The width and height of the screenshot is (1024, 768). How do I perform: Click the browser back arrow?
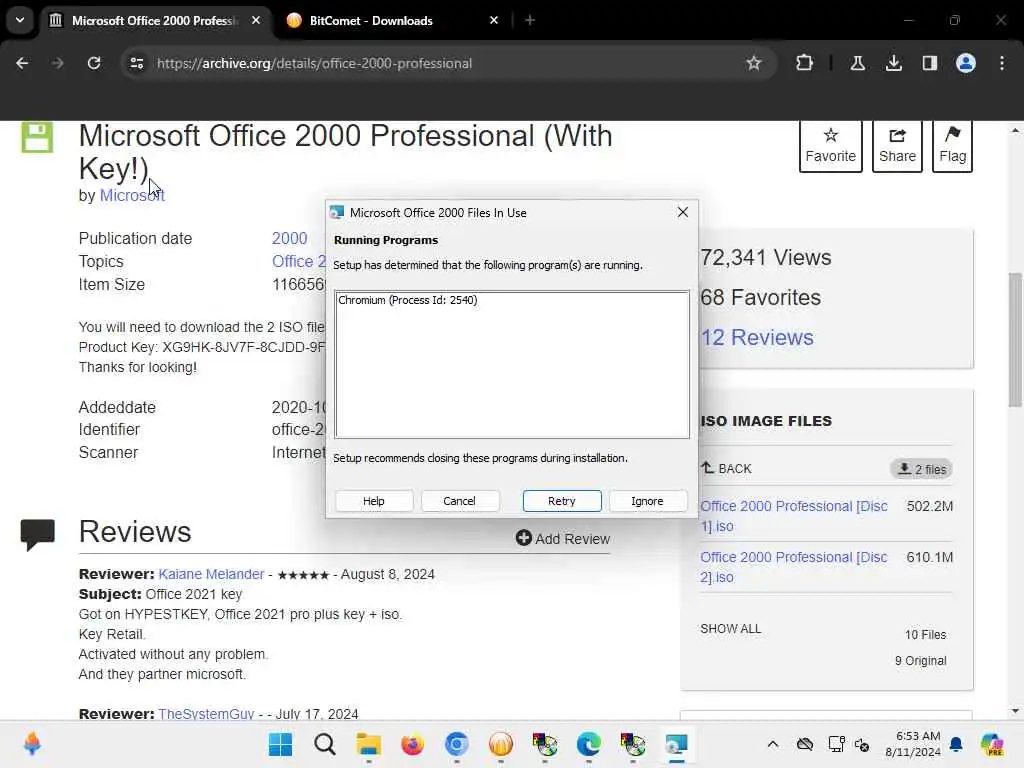tap(22, 63)
